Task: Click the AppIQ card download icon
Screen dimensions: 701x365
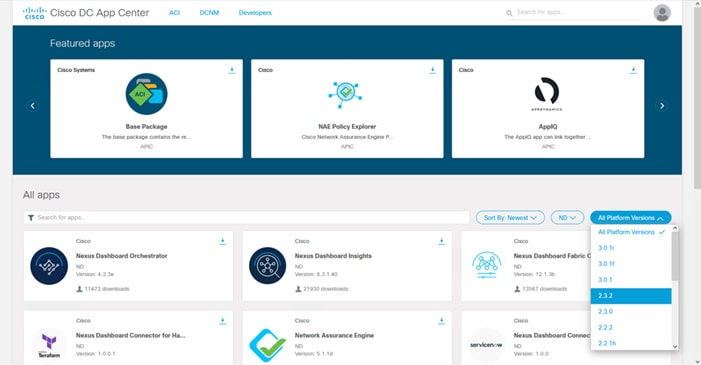Action: 633,70
